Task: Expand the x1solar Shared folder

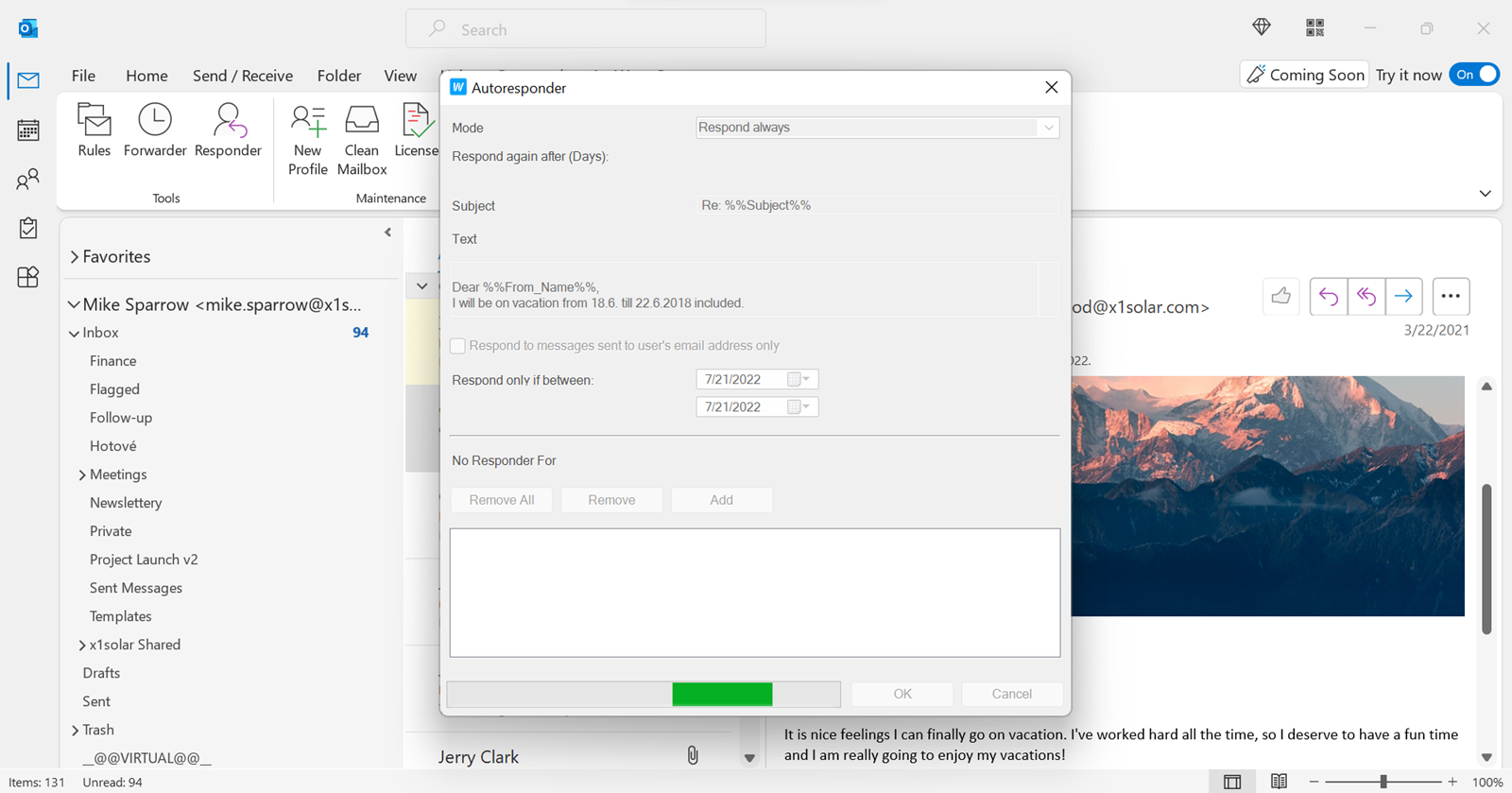Action: [82, 645]
